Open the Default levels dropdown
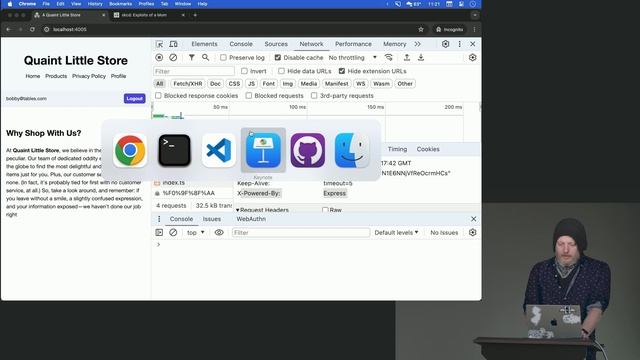The height and width of the screenshot is (360, 640). point(396,232)
